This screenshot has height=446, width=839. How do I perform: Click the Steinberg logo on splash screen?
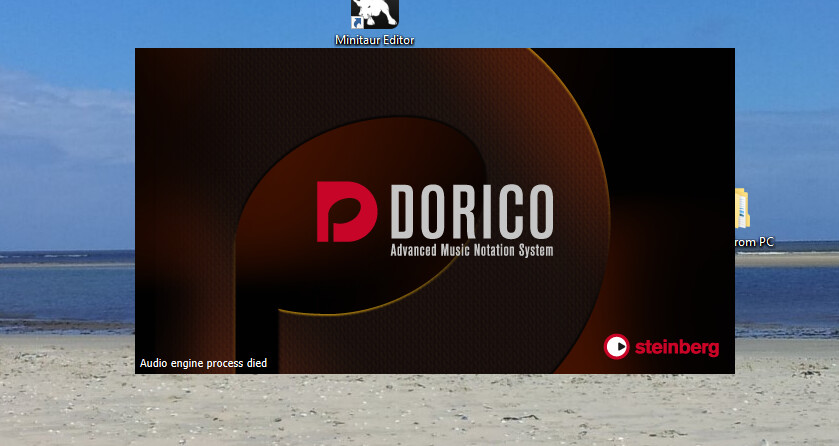tap(661, 347)
